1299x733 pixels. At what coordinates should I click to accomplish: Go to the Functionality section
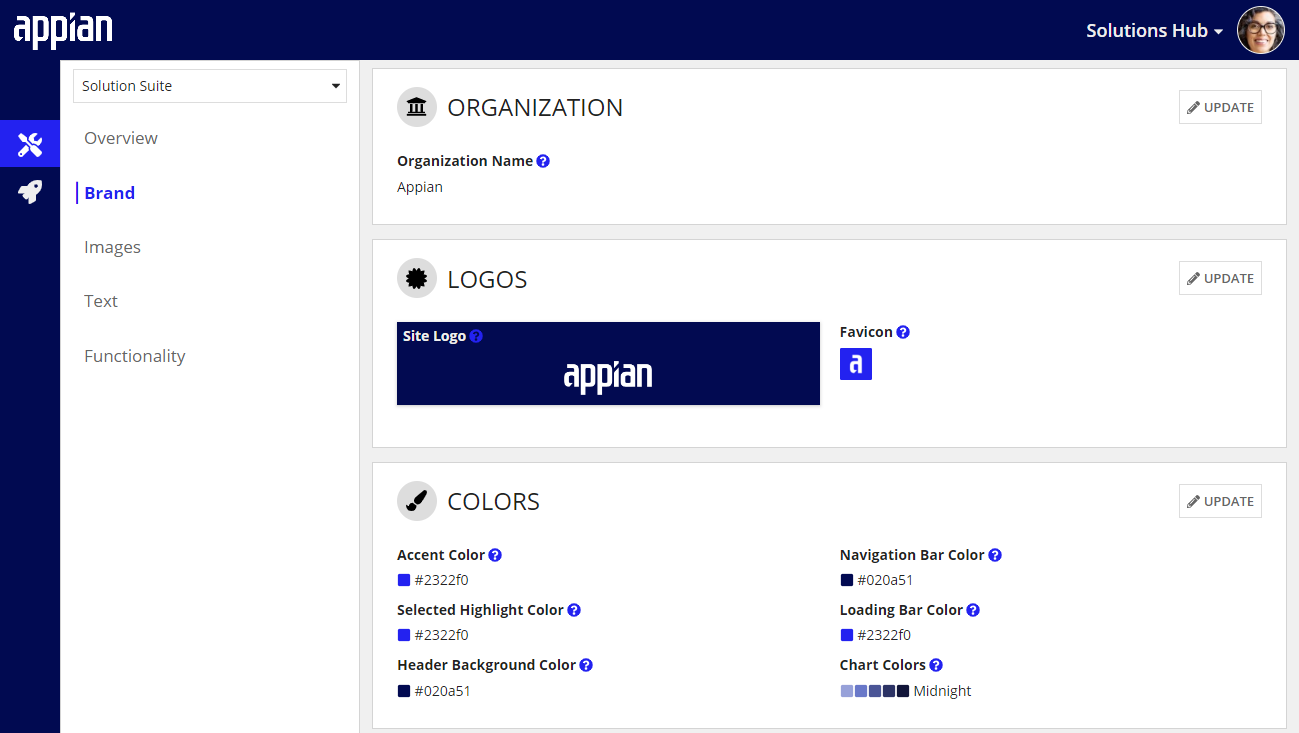coord(135,356)
